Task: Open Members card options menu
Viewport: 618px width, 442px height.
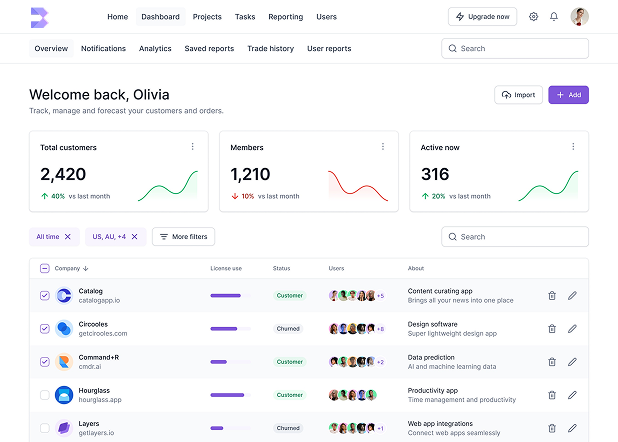Action: [x=382, y=146]
